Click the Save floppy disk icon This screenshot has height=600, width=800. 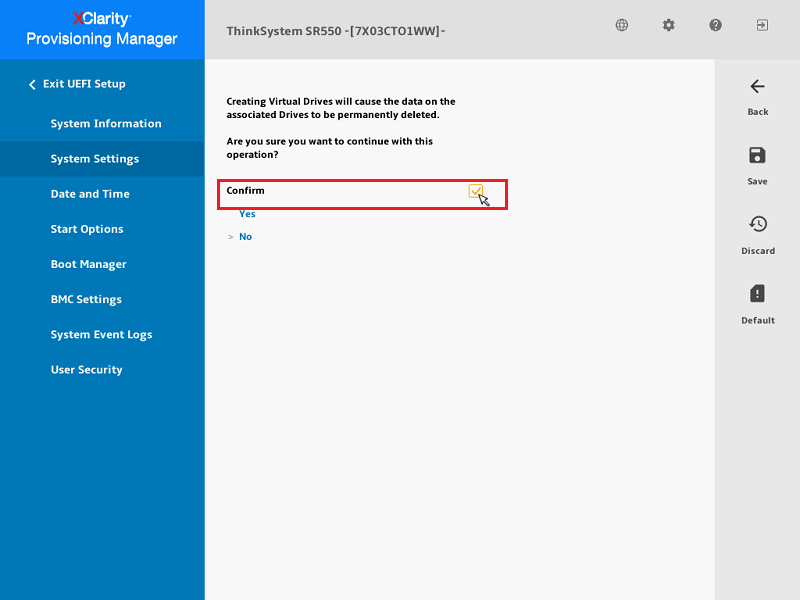[757, 155]
